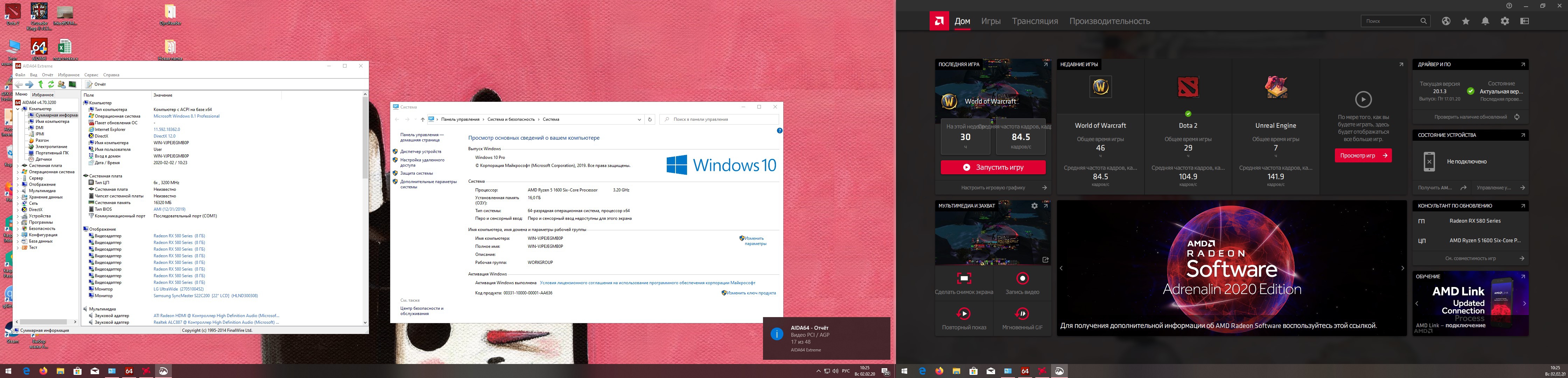1568x378 pixels.
Task: Click the World of Warcraft icon in recent games
Action: point(1100,87)
